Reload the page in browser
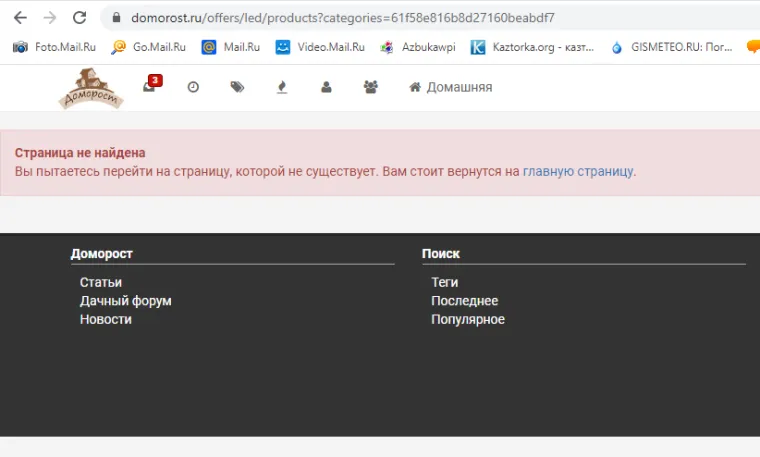Screen dimensions: 760x457 pyautogui.click(x=80, y=18)
